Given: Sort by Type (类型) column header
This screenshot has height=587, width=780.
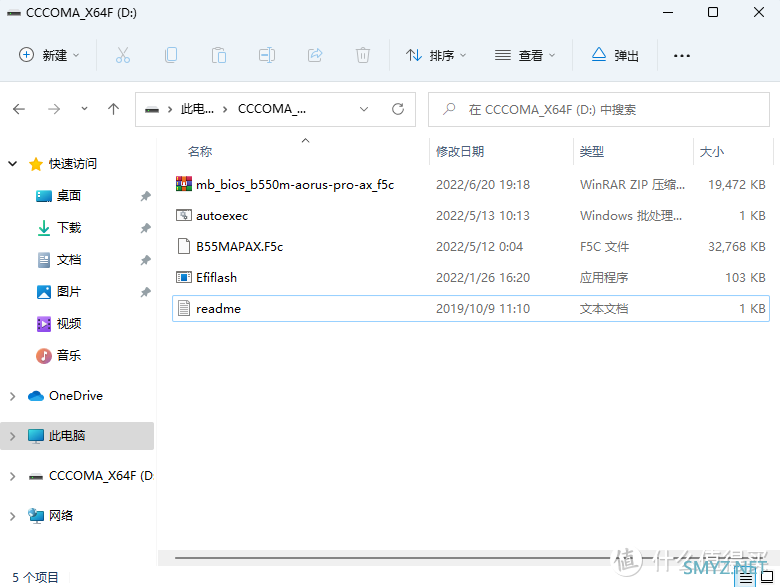Looking at the screenshot, I should point(592,152).
